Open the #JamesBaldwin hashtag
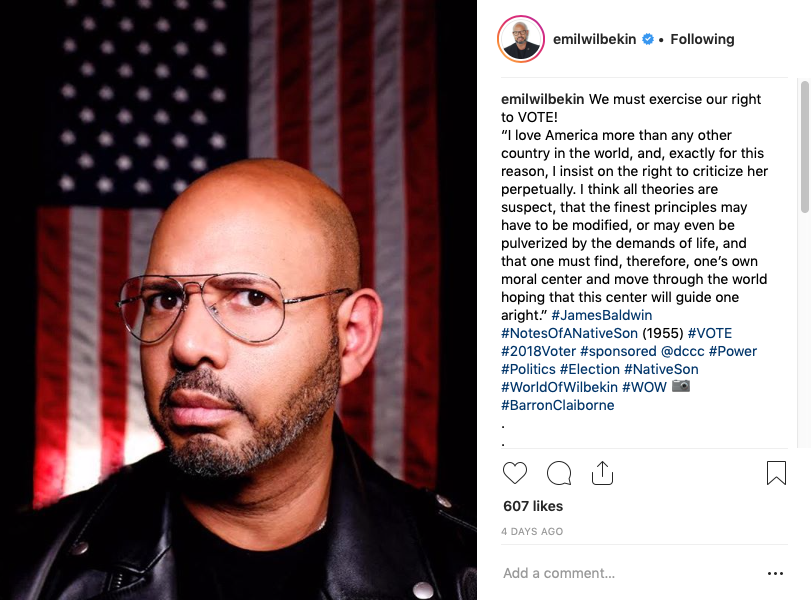 pos(602,315)
